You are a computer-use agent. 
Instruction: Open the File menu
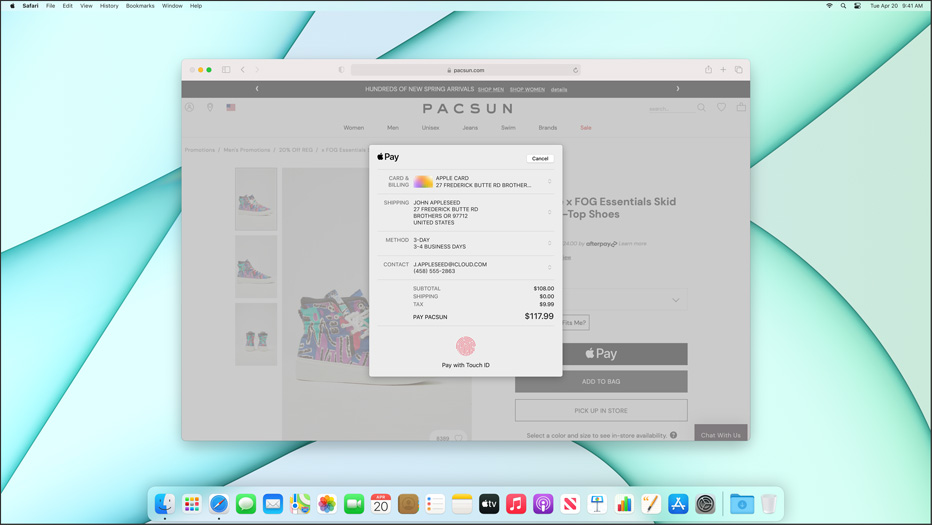[x=51, y=6]
